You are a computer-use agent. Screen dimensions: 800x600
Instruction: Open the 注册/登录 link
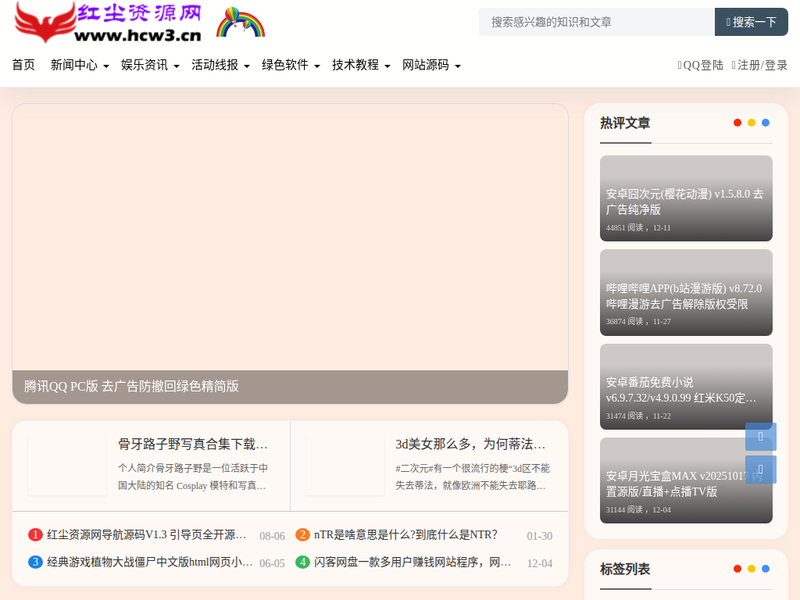point(760,65)
